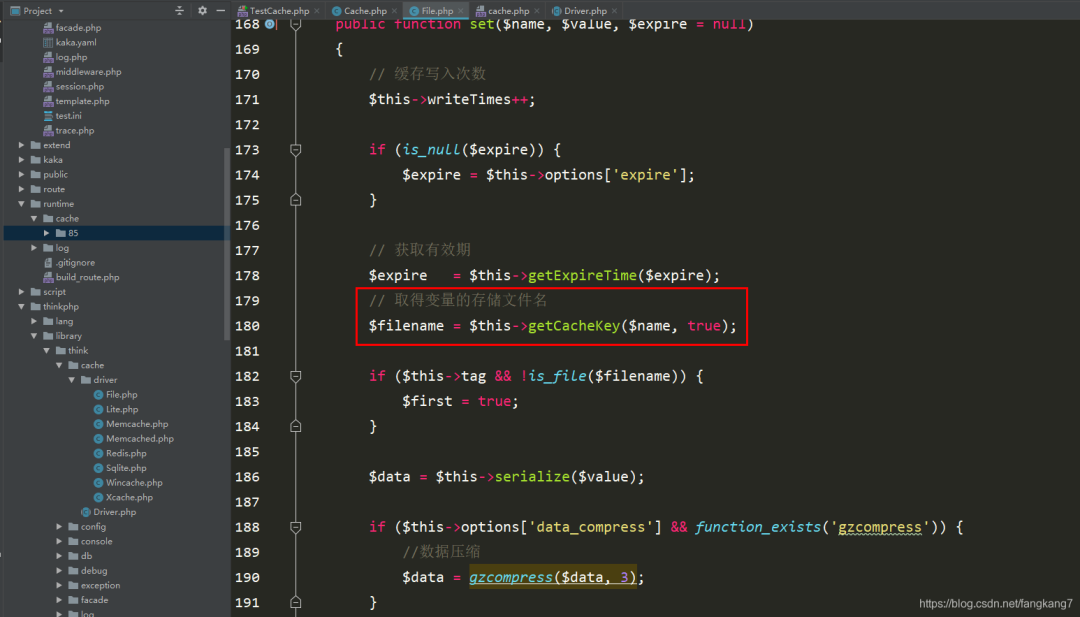Open File.php class icon in driver folder
The width and height of the screenshot is (1080, 617).
click(98, 395)
